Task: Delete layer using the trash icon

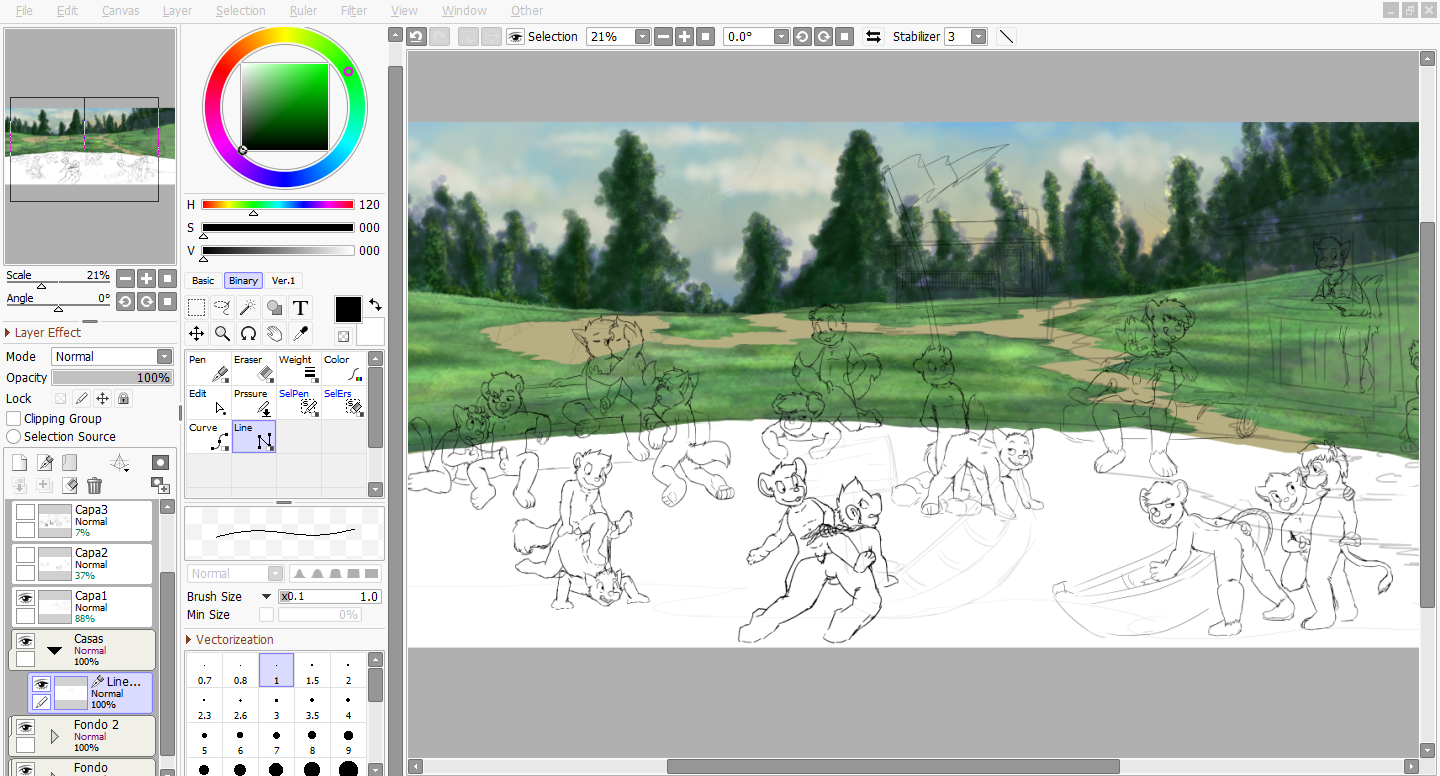Action: [x=94, y=486]
